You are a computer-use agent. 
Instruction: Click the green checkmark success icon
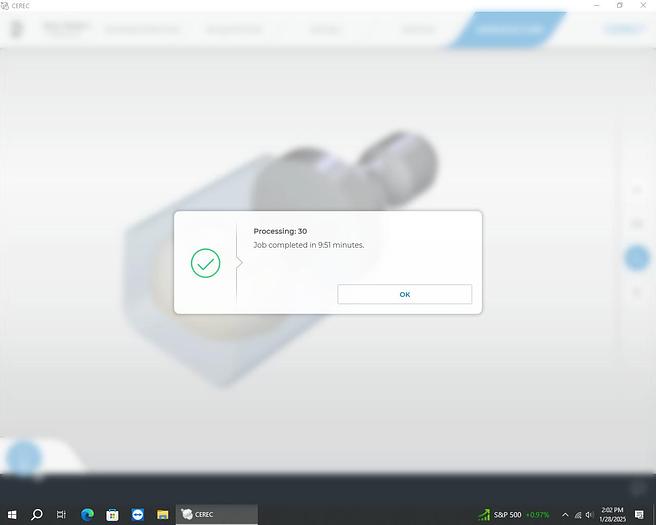205,263
